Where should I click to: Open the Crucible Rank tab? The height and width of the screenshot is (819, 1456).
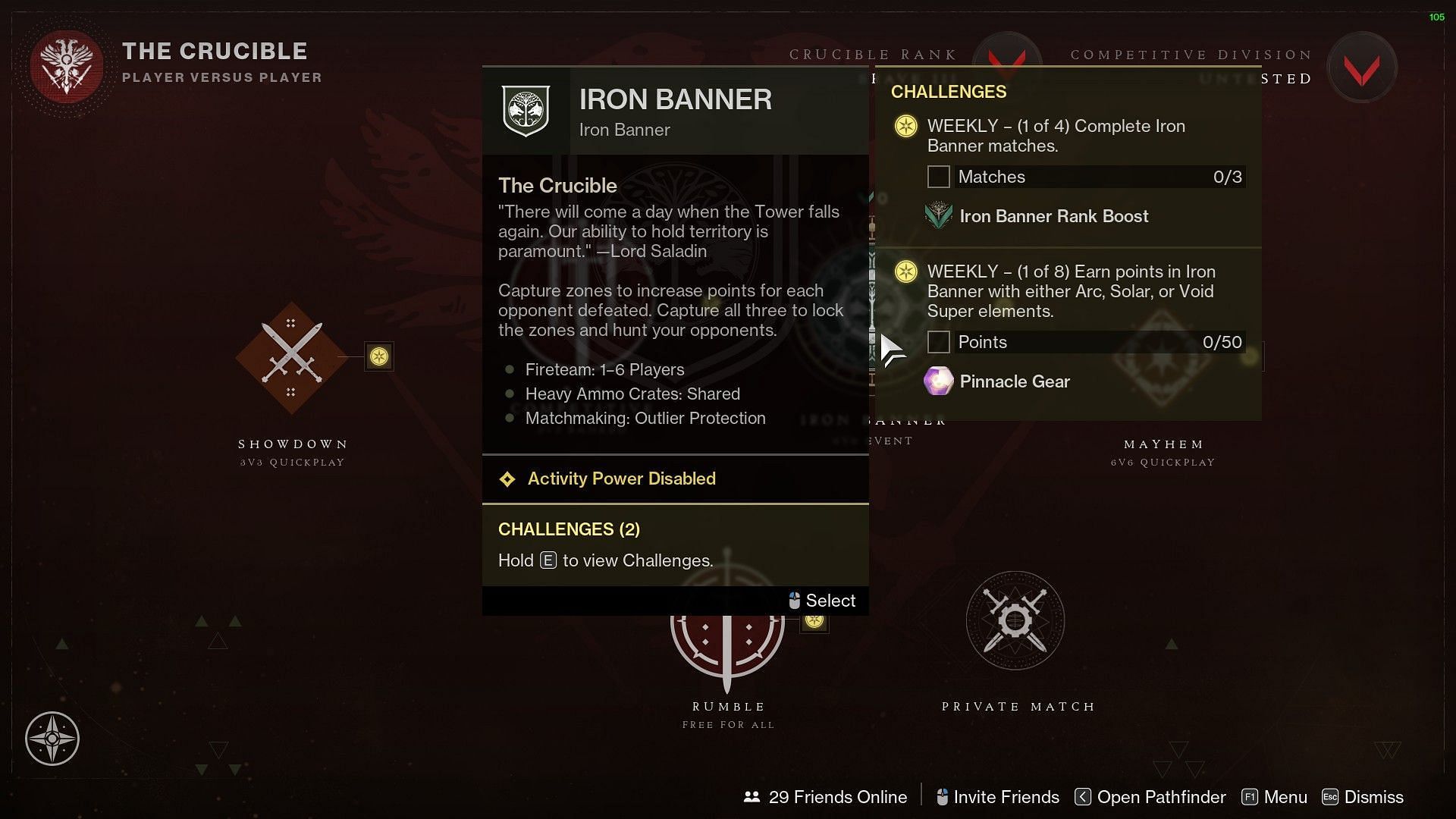coord(873,54)
